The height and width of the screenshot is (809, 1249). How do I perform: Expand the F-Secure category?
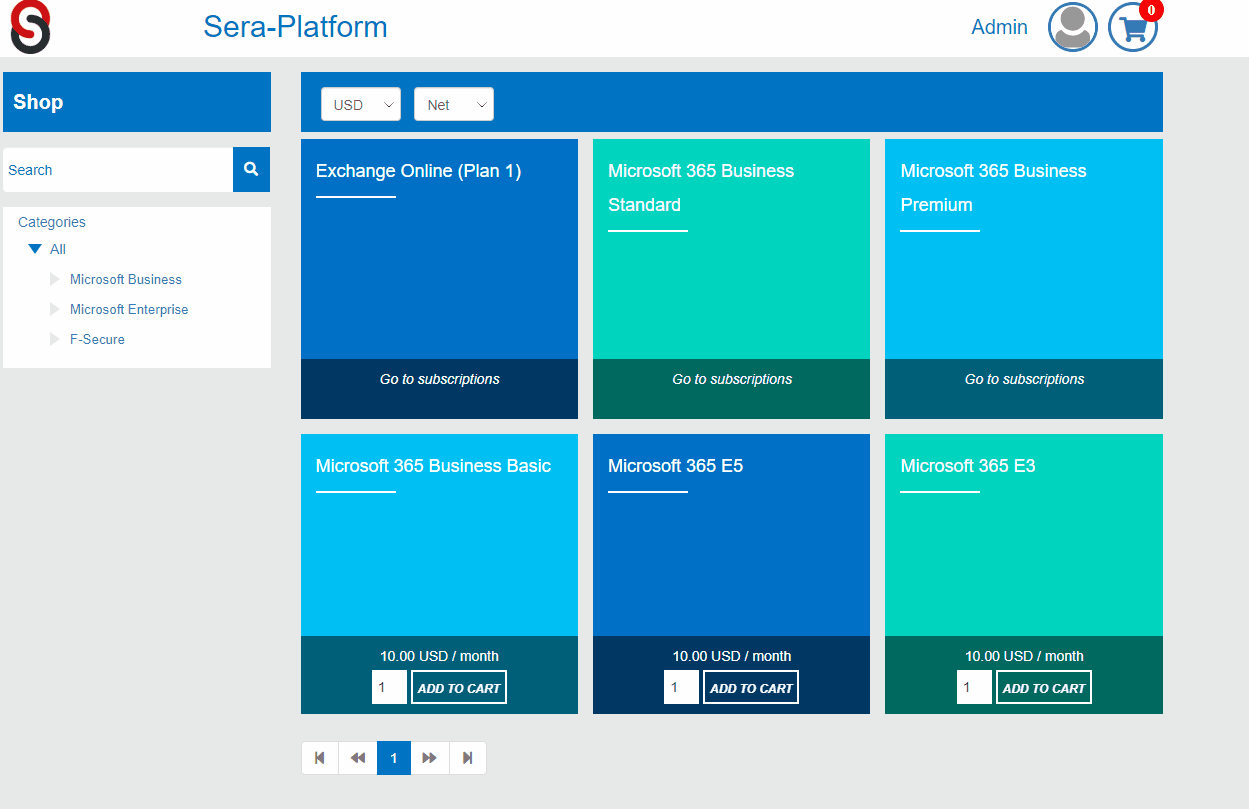pyautogui.click(x=54, y=339)
